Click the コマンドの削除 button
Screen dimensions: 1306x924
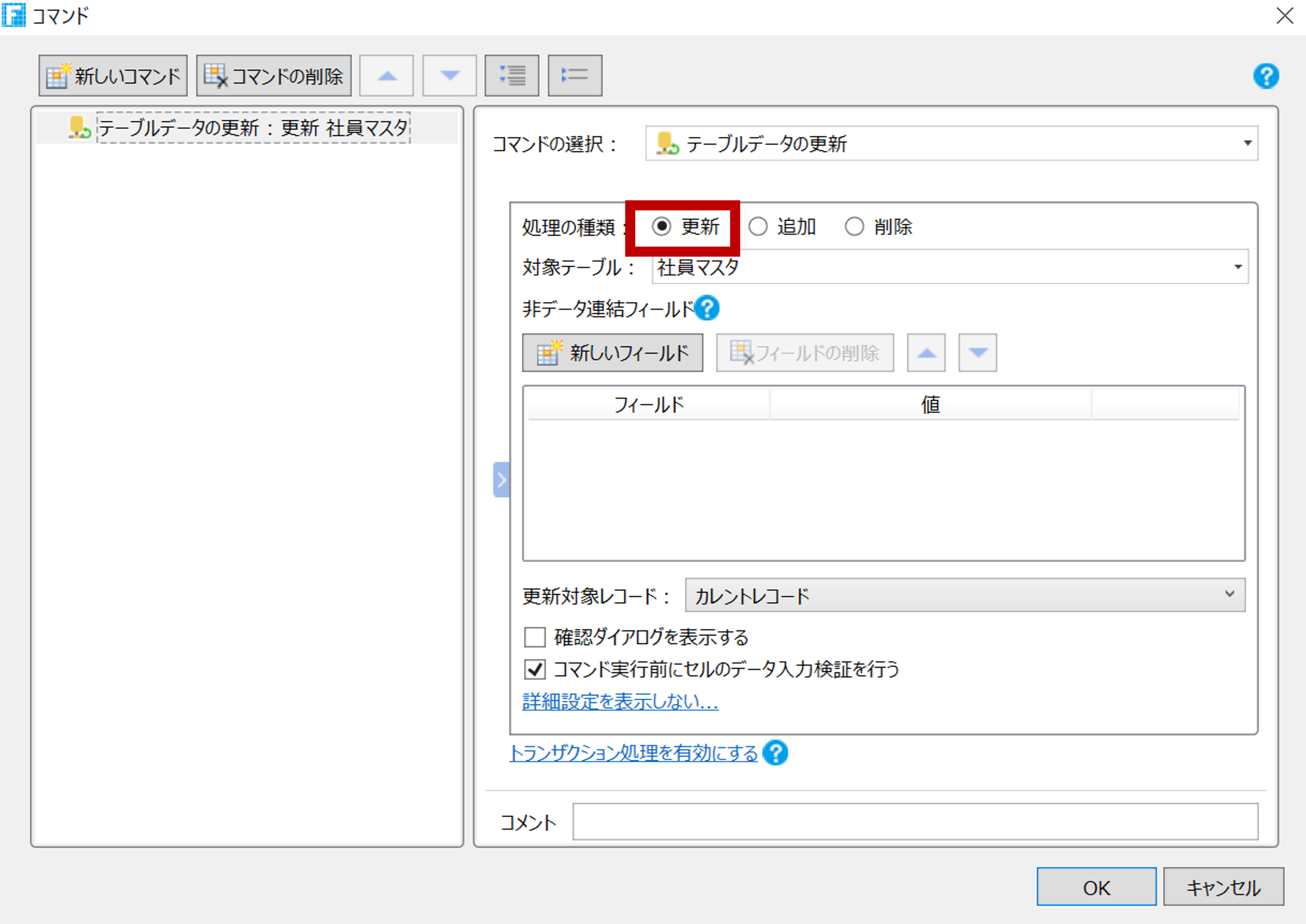click(273, 76)
